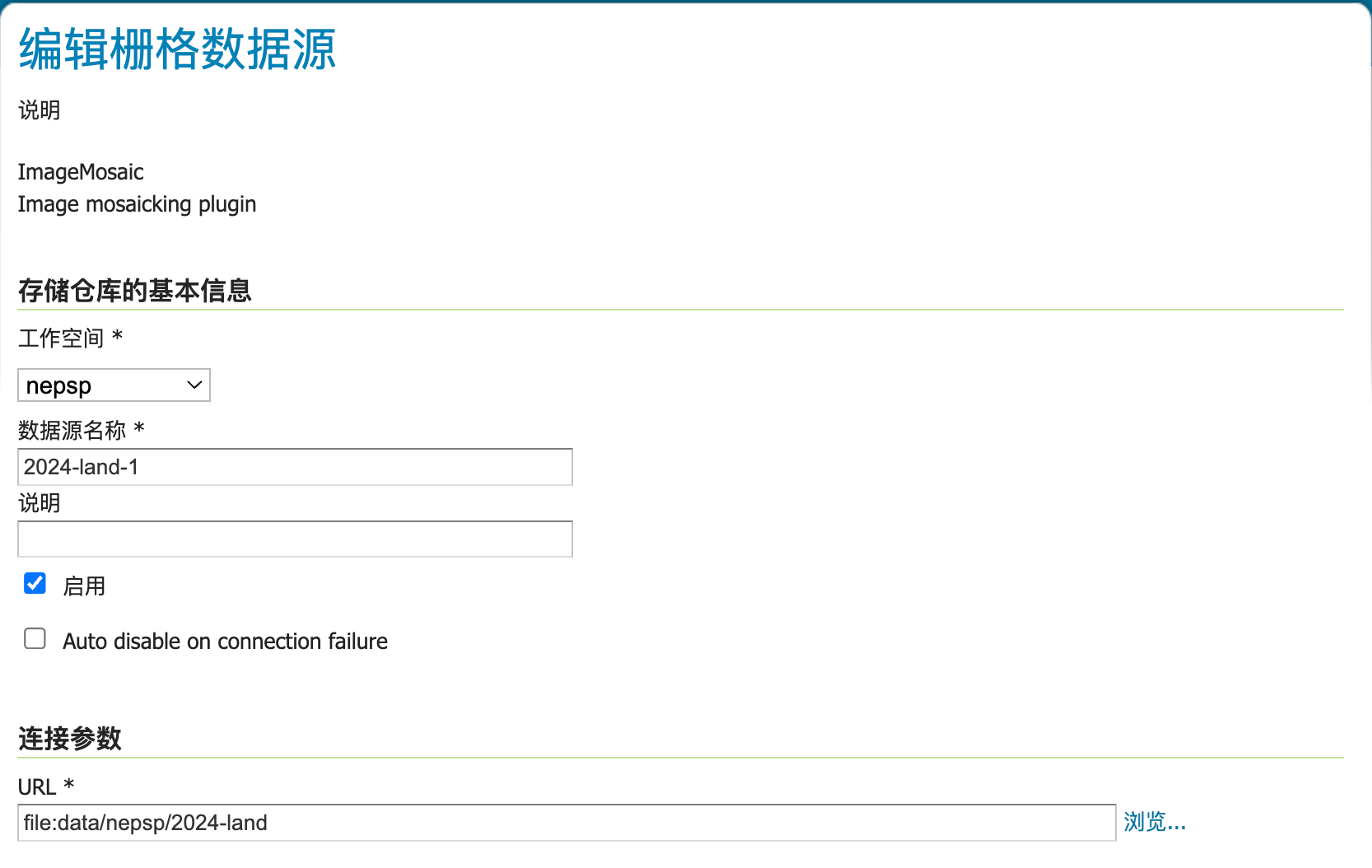Viewport: 1372px width, 868px height.
Task: Click the 启用 label text
Action: coord(84,586)
